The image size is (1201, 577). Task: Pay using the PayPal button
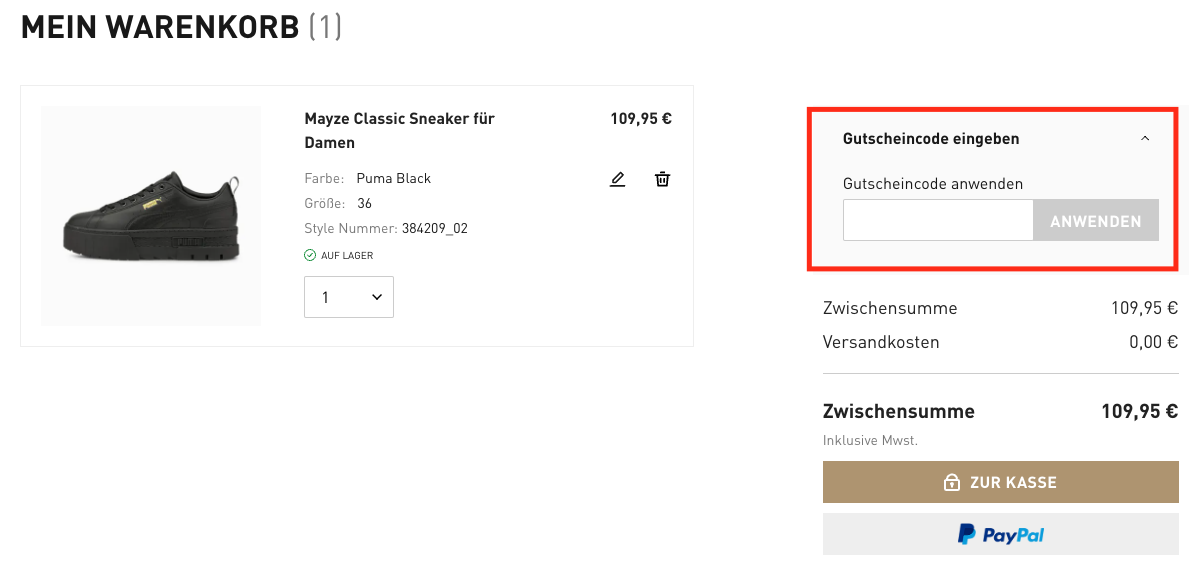coord(1001,534)
